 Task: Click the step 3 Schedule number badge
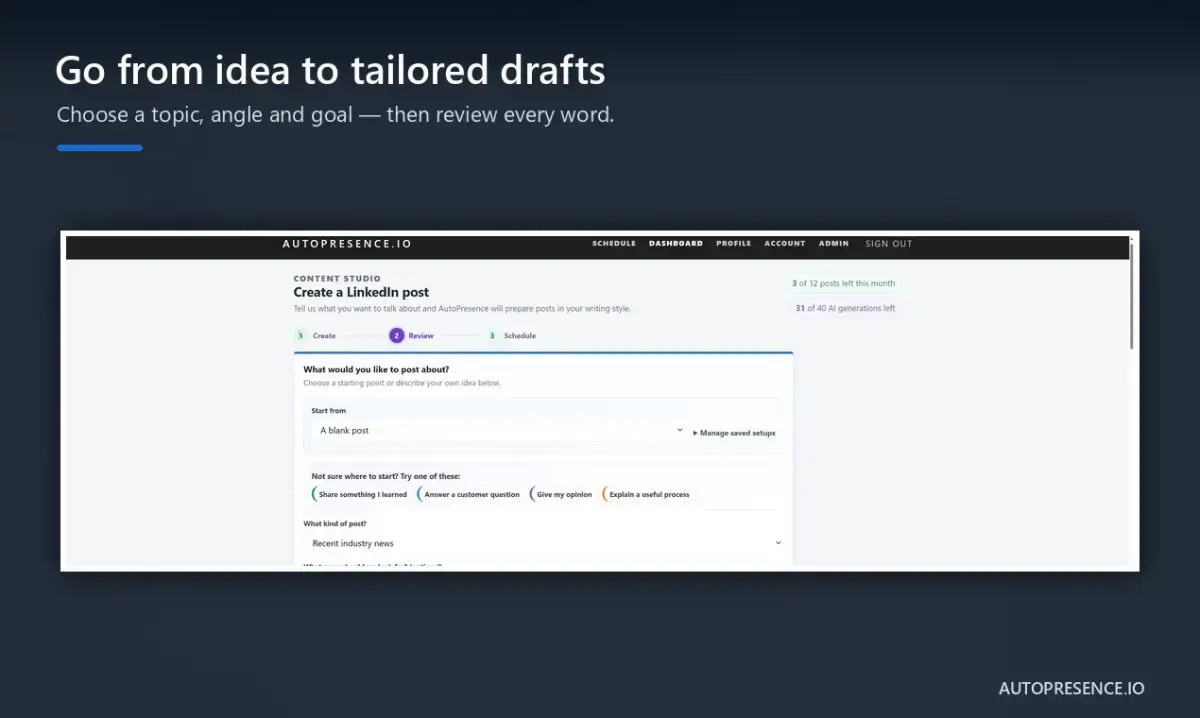coord(491,336)
